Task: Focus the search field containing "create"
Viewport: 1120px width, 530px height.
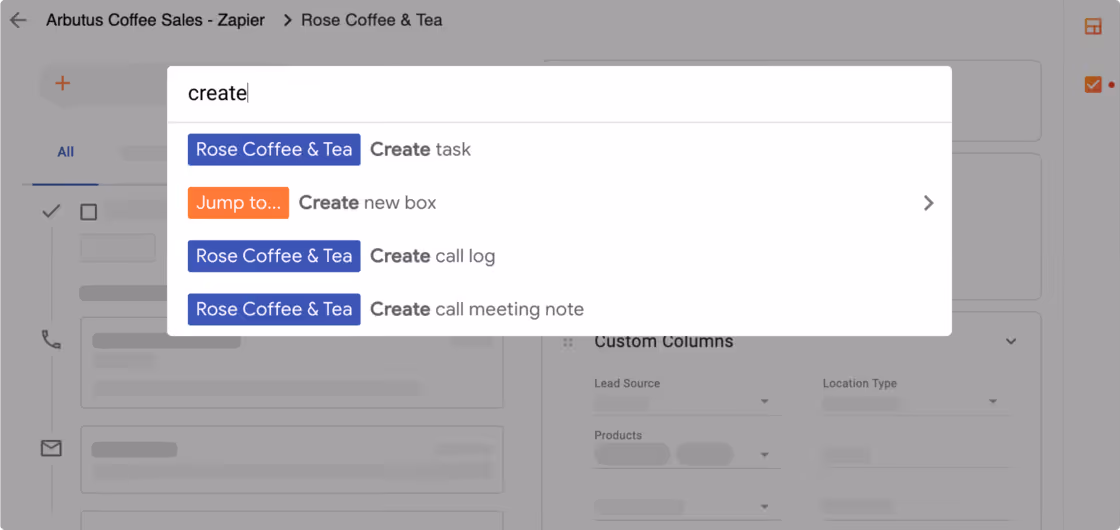Action: pyautogui.click(x=559, y=94)
